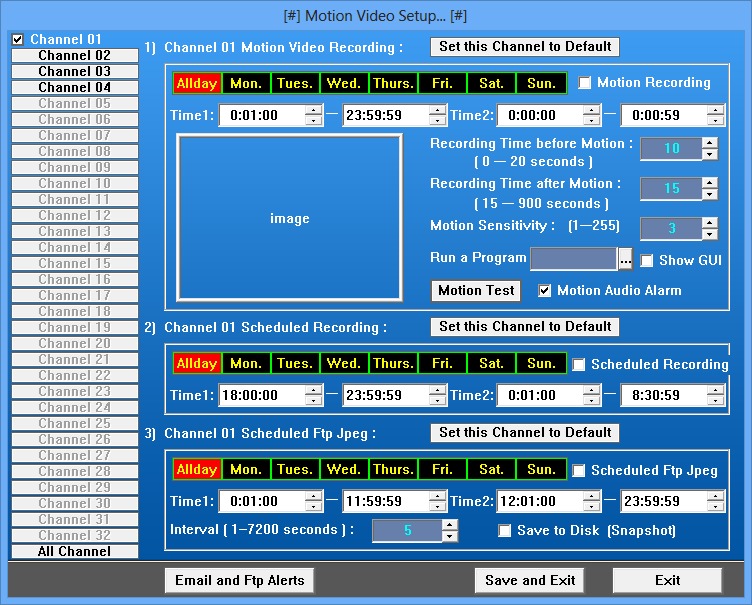Decrease Scheduled Recording Time2 end 8:30:59
Screen dimensions: 752x605
pos(715,401)
